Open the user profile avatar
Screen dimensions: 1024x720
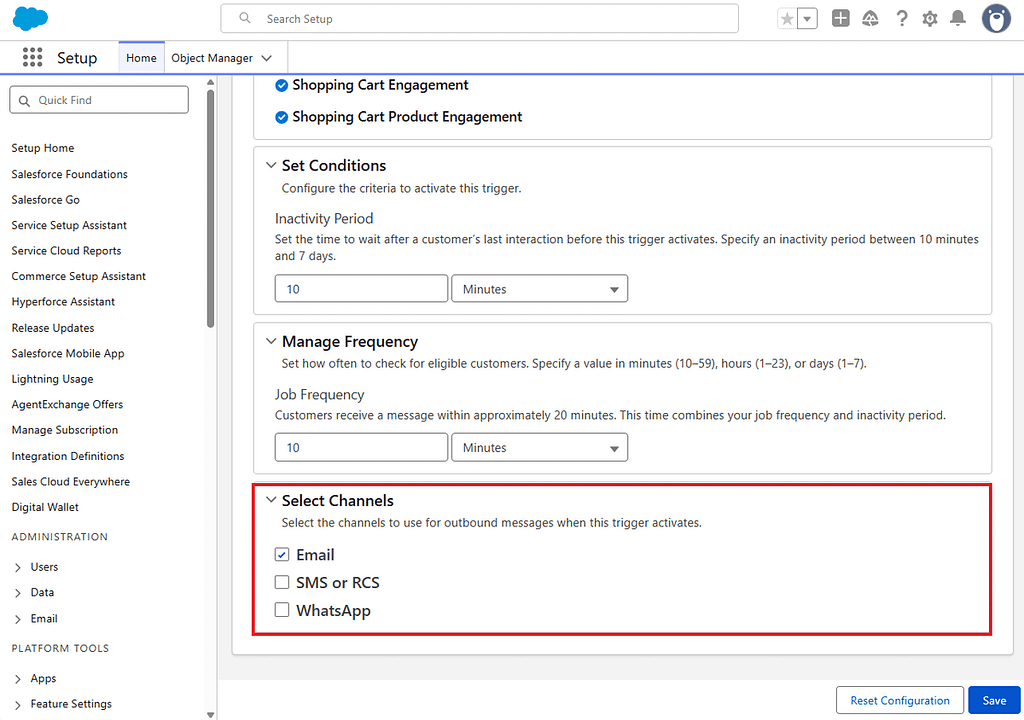(x=996, y=18)
